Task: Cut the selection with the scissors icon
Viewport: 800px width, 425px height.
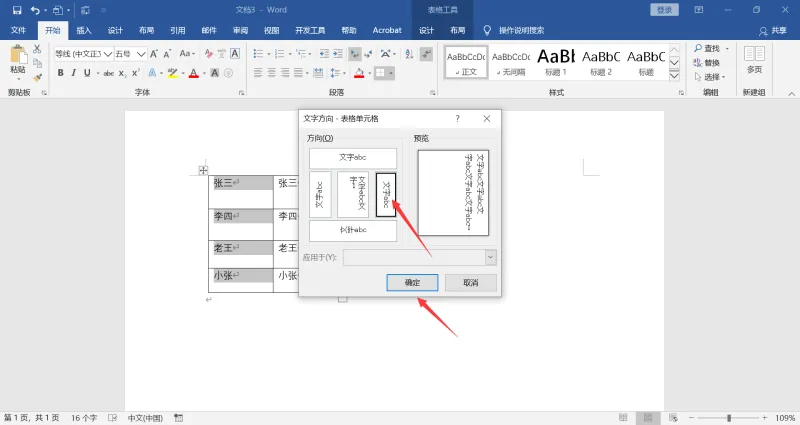Action: coord(37,49)
